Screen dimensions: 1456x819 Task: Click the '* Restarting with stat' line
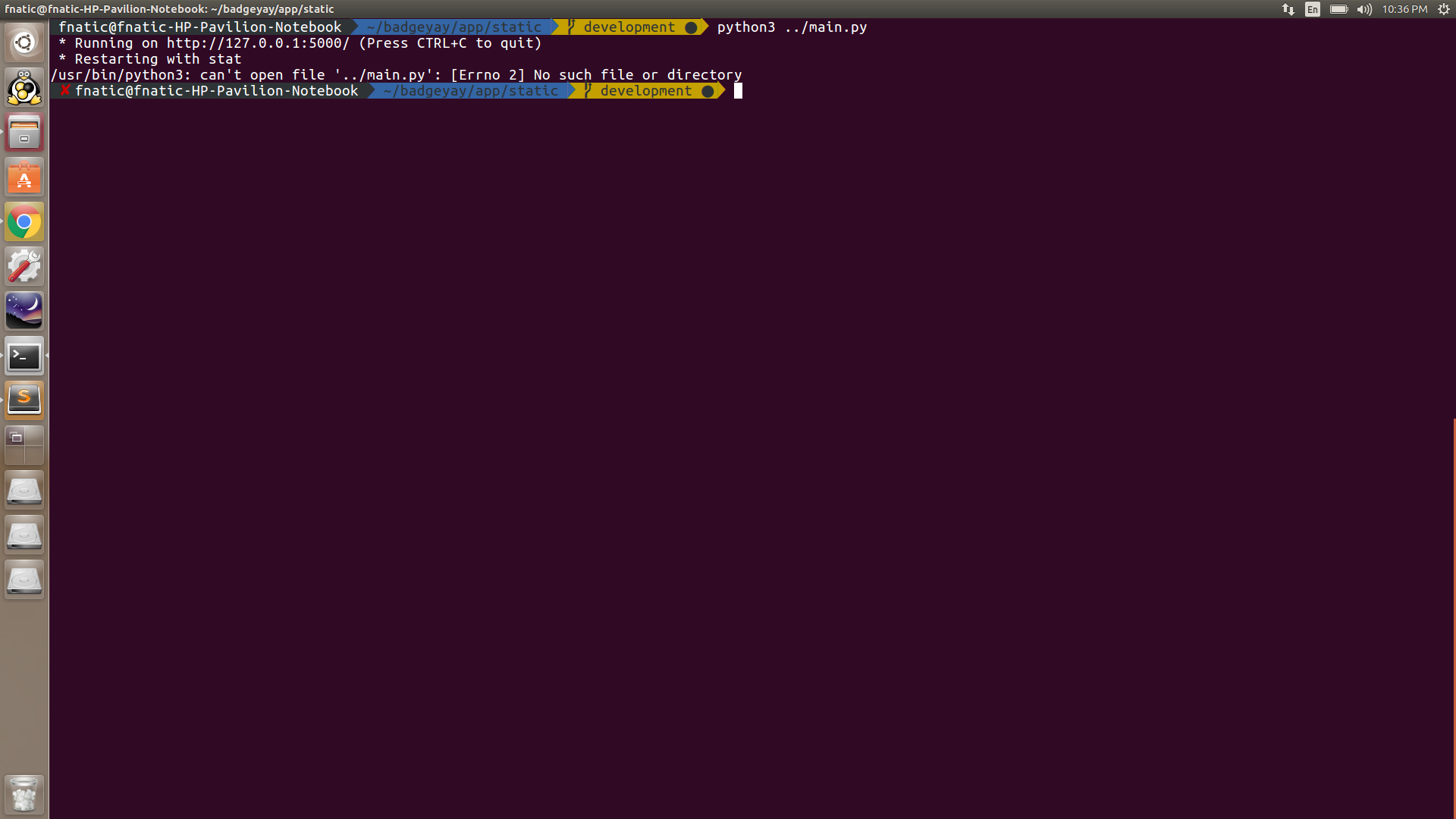tap(150, 59)
